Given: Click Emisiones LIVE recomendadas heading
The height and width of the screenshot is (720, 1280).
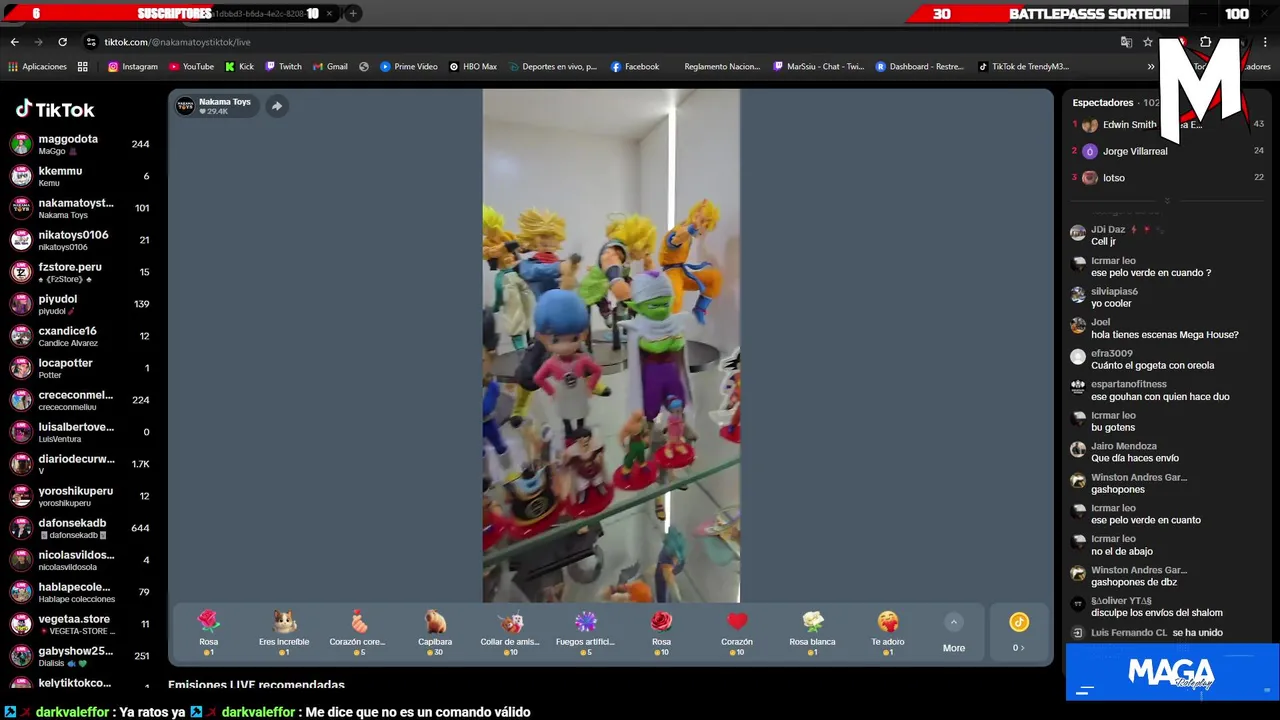Looking at the screenshot, I should 256,686.
